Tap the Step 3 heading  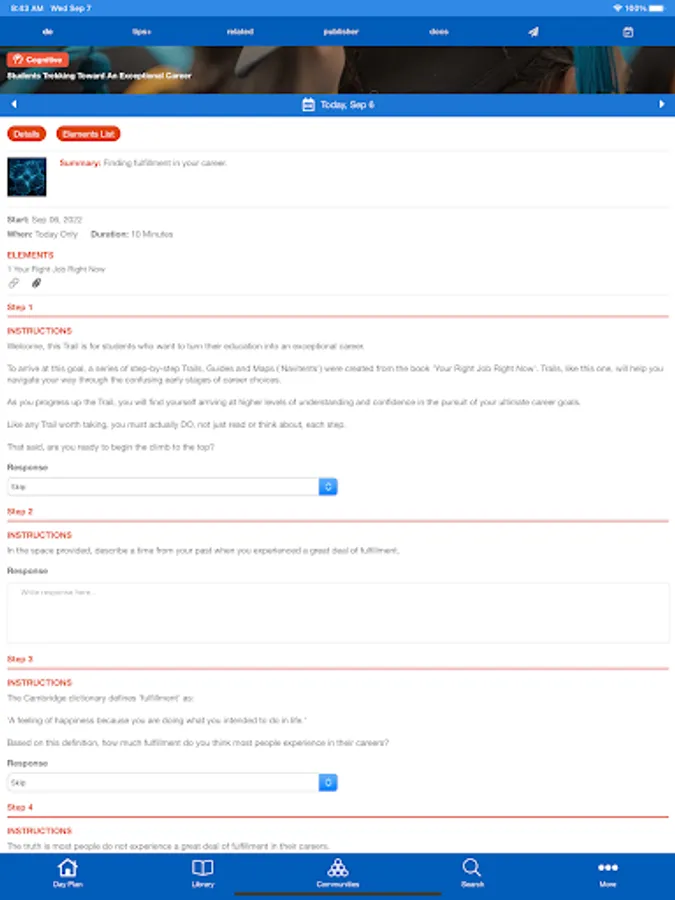pos(20,659)
